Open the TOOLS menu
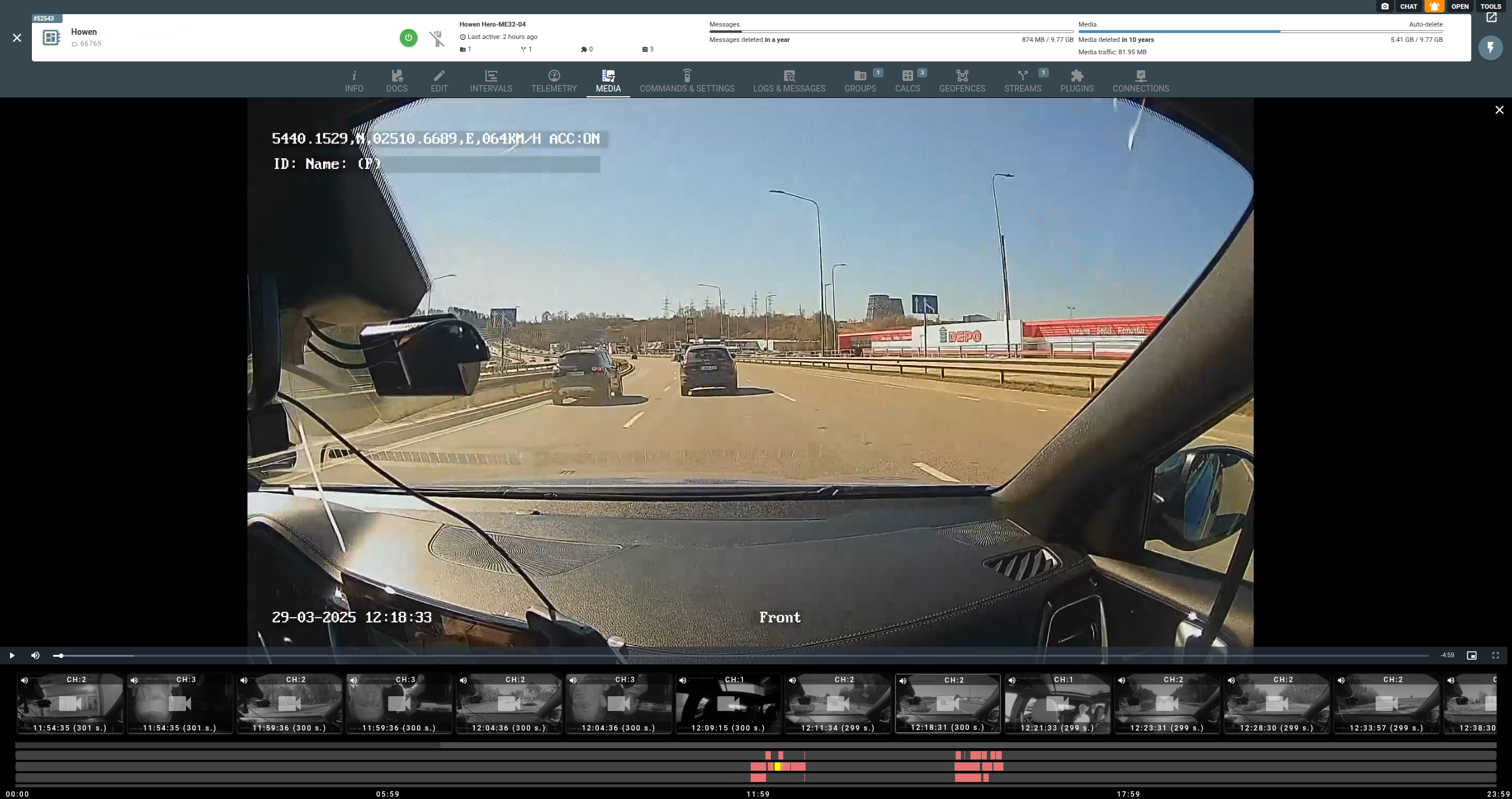1512x799 pixels. click(1490, 6)
